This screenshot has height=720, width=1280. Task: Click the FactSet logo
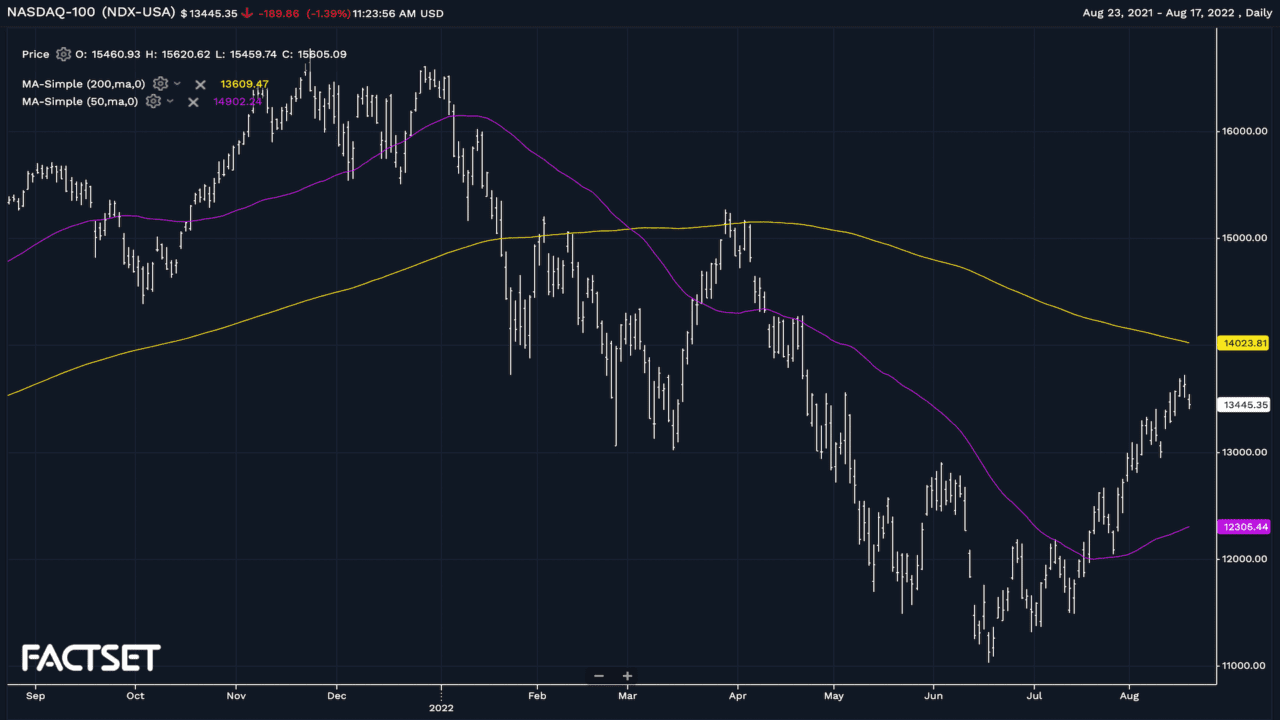point(91,658)
